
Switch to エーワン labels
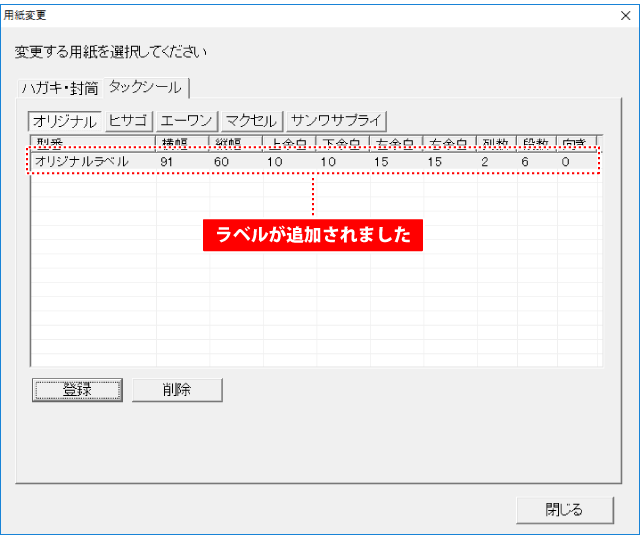click(186, 121)
